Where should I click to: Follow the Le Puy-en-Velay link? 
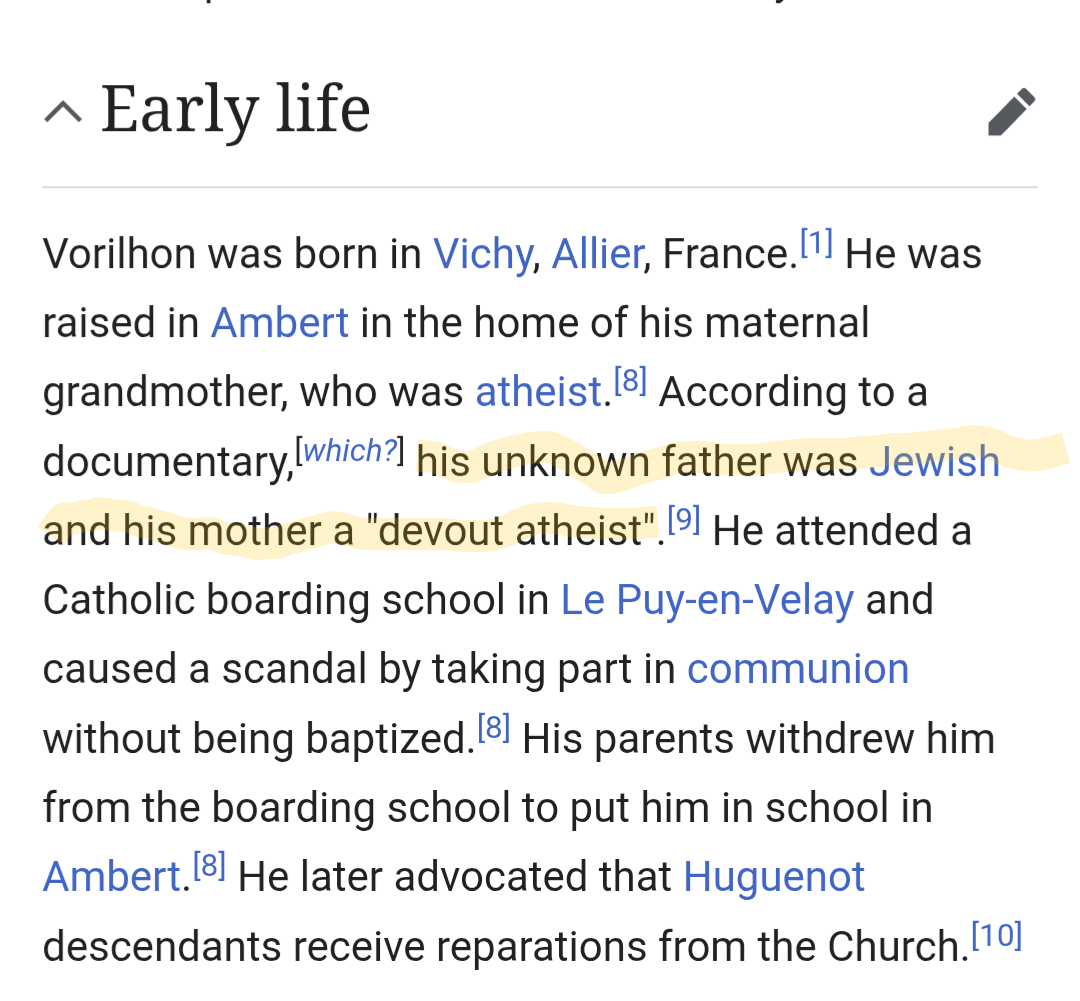coord(707,600)
